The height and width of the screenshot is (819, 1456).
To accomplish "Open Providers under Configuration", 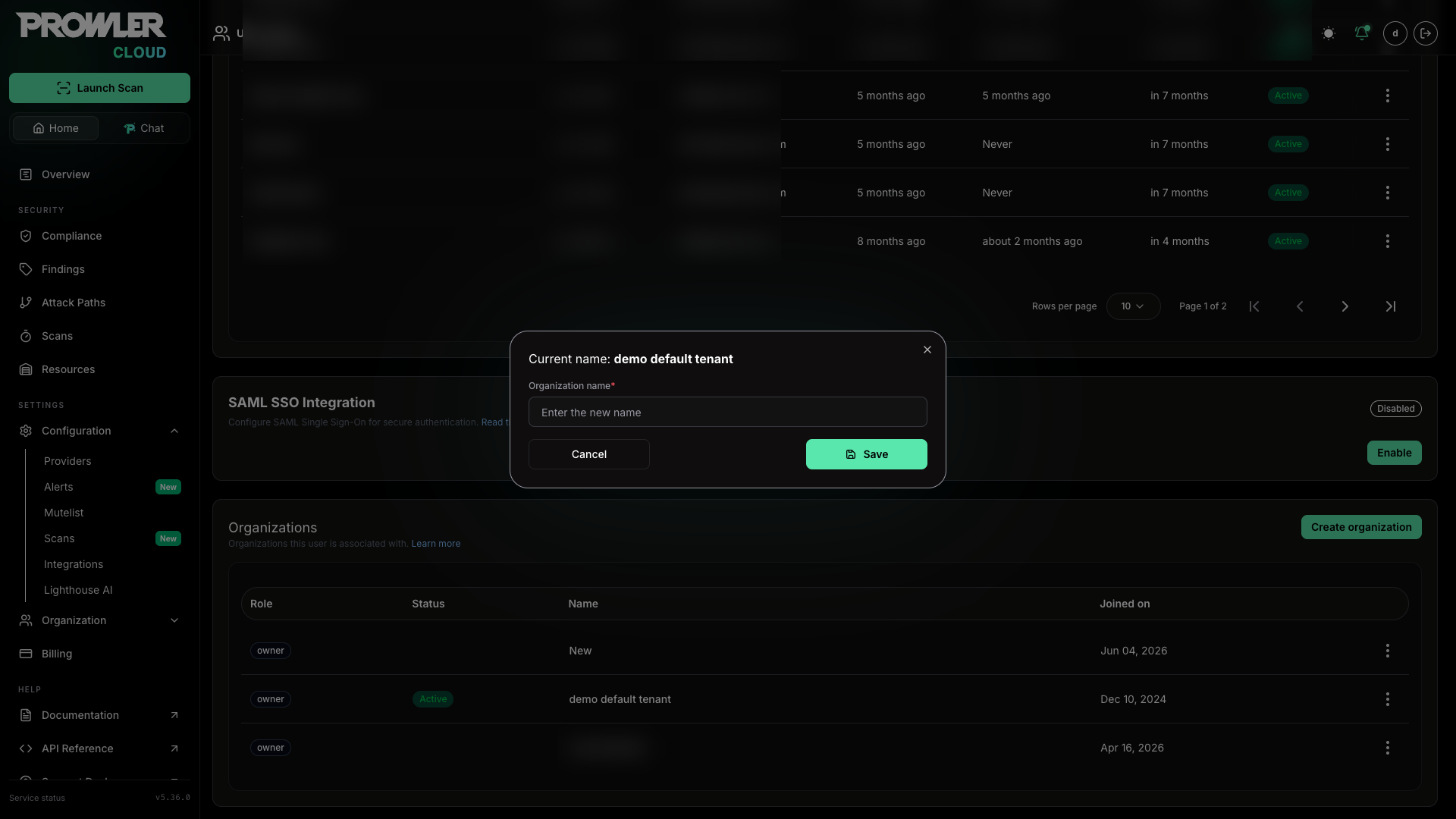I will (67, 461).
